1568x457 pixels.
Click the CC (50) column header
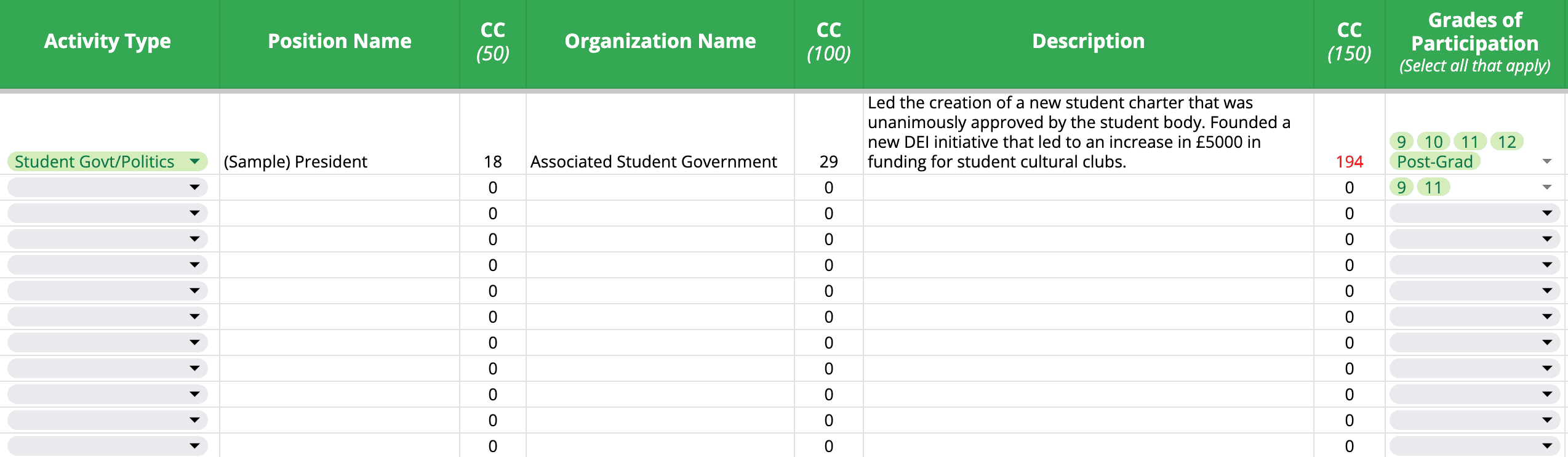click(x=493, y=41)
